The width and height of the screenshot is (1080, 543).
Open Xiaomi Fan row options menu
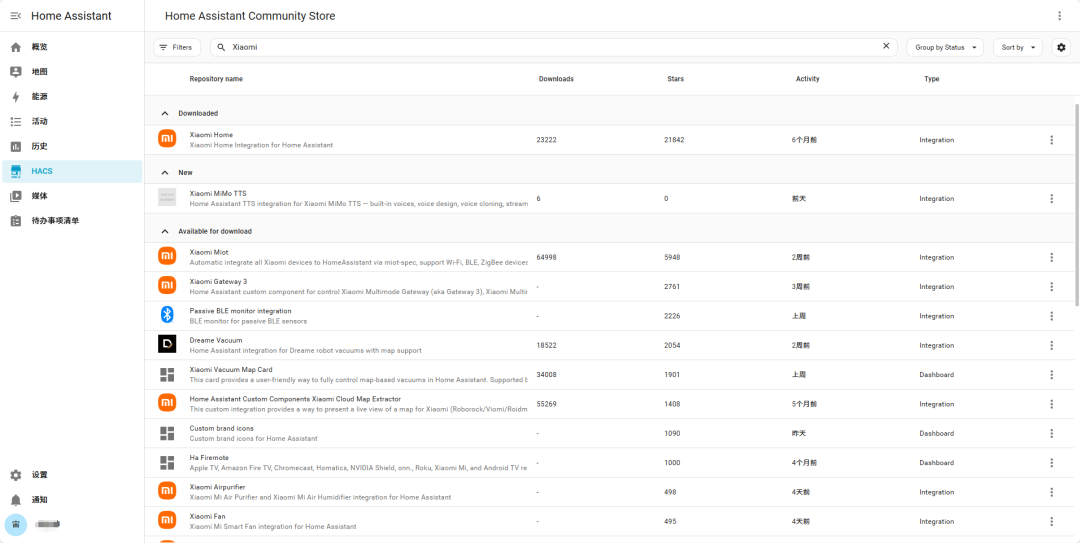1051,522
